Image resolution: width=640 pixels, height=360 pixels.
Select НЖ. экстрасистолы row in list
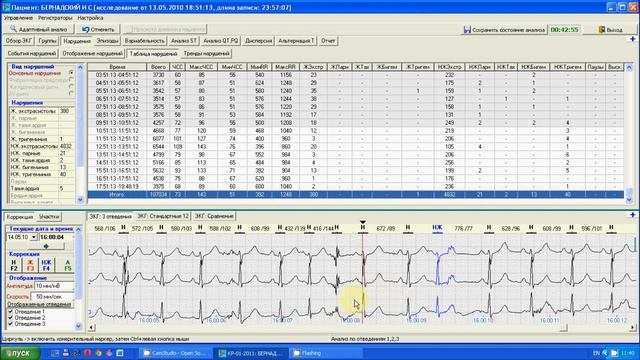point(41,146)
